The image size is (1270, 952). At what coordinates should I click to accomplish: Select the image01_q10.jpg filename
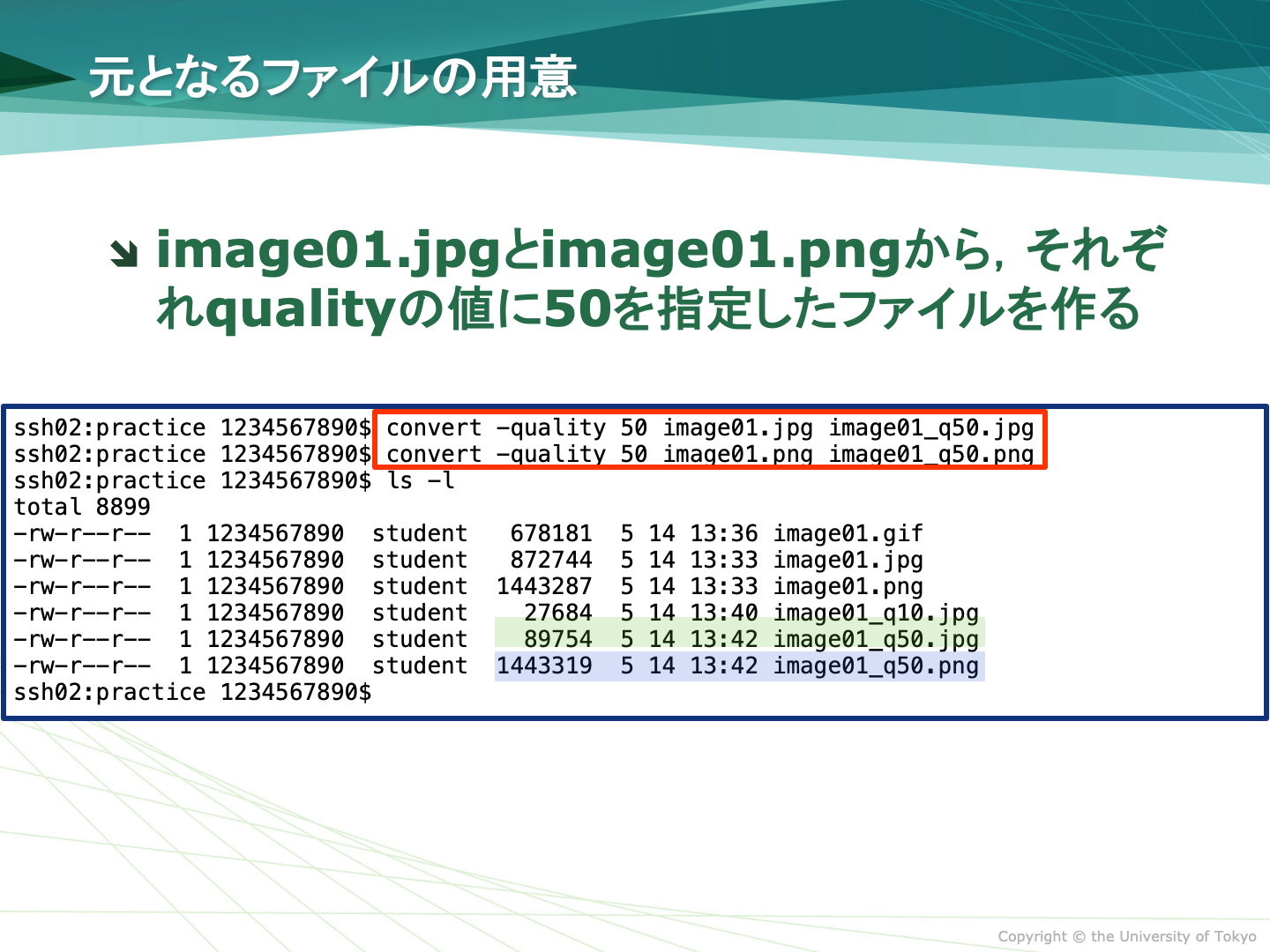click(876, 613)
